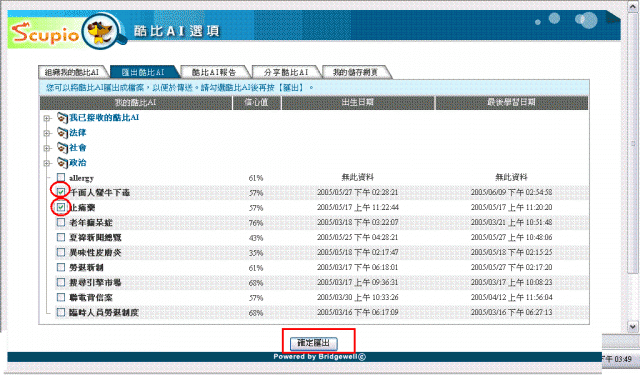The image size is (640, 375).
Task: Click the birth date "2005/03/30 上午 10:33:26"
Action: click(x=358, y=297)
